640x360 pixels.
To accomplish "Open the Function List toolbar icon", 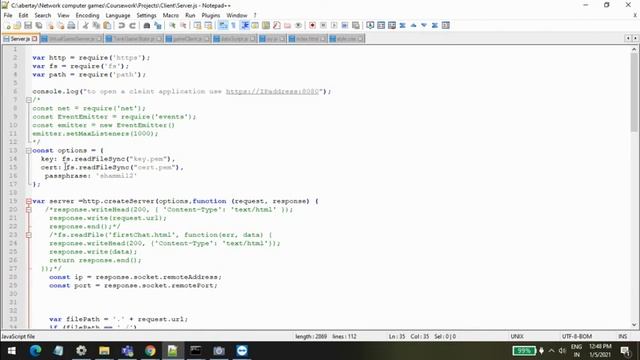I will 277,26.
